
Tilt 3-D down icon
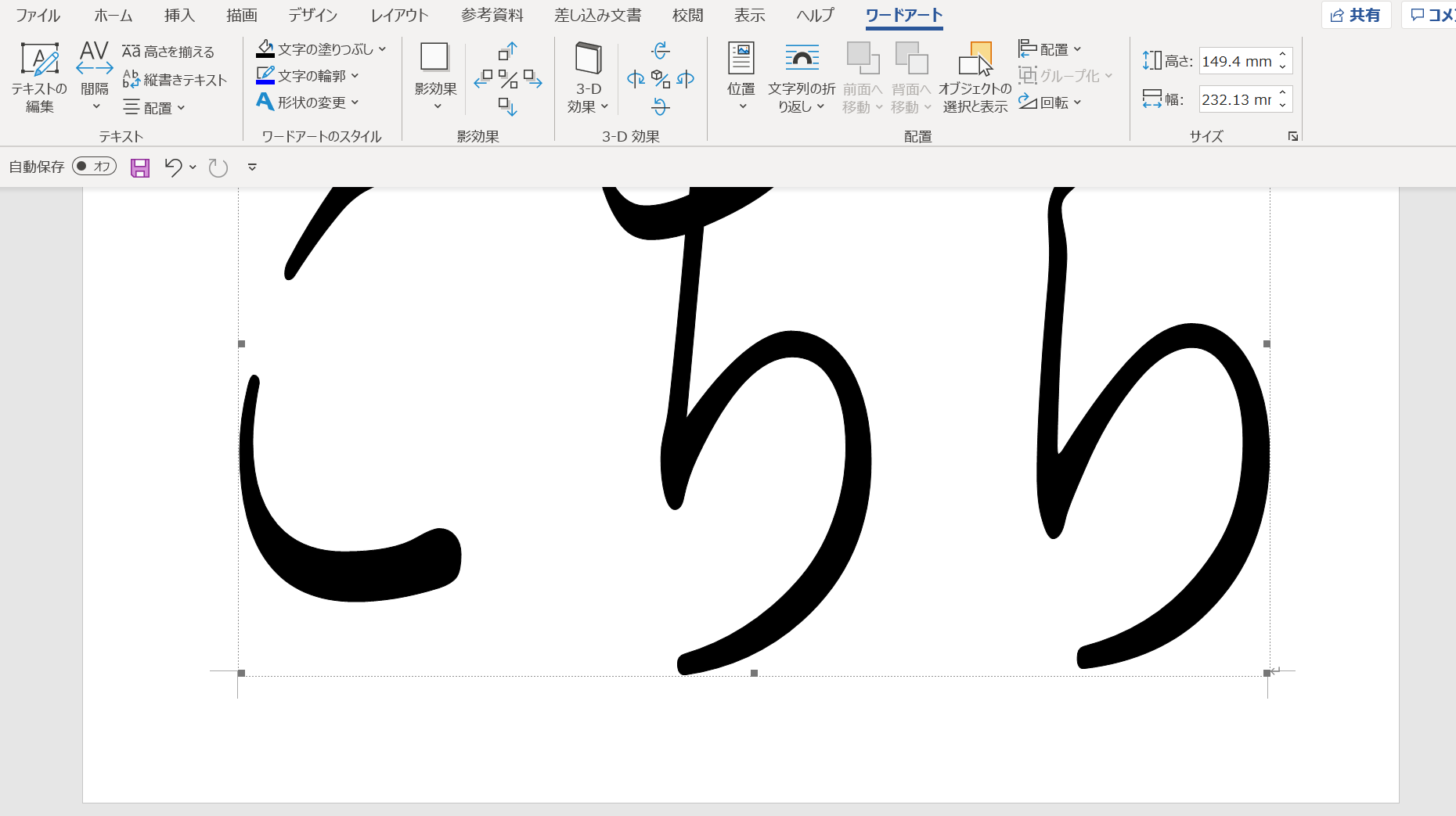[x=661, y=106]
